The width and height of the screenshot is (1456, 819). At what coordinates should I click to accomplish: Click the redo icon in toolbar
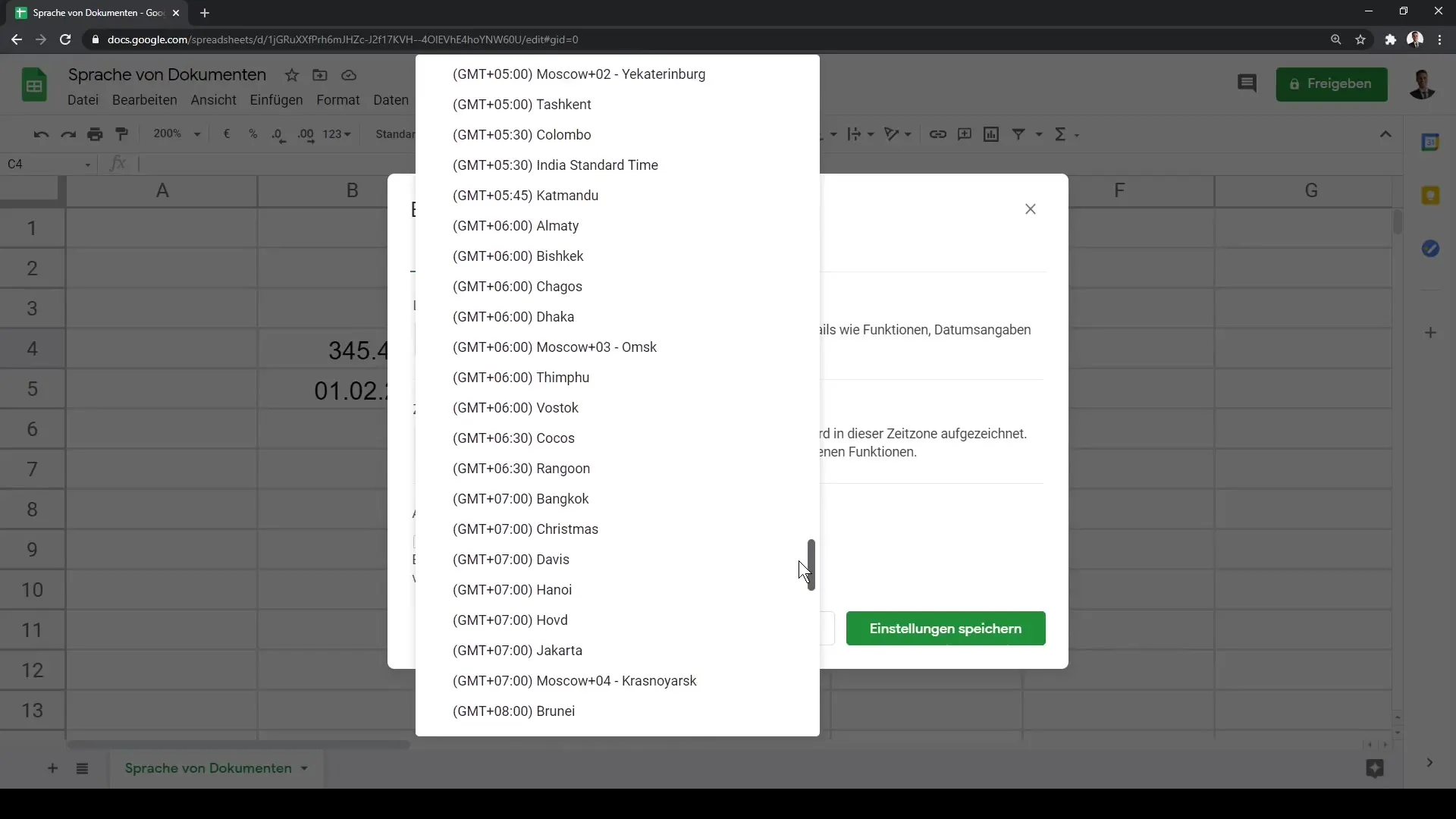coord(68,134)
